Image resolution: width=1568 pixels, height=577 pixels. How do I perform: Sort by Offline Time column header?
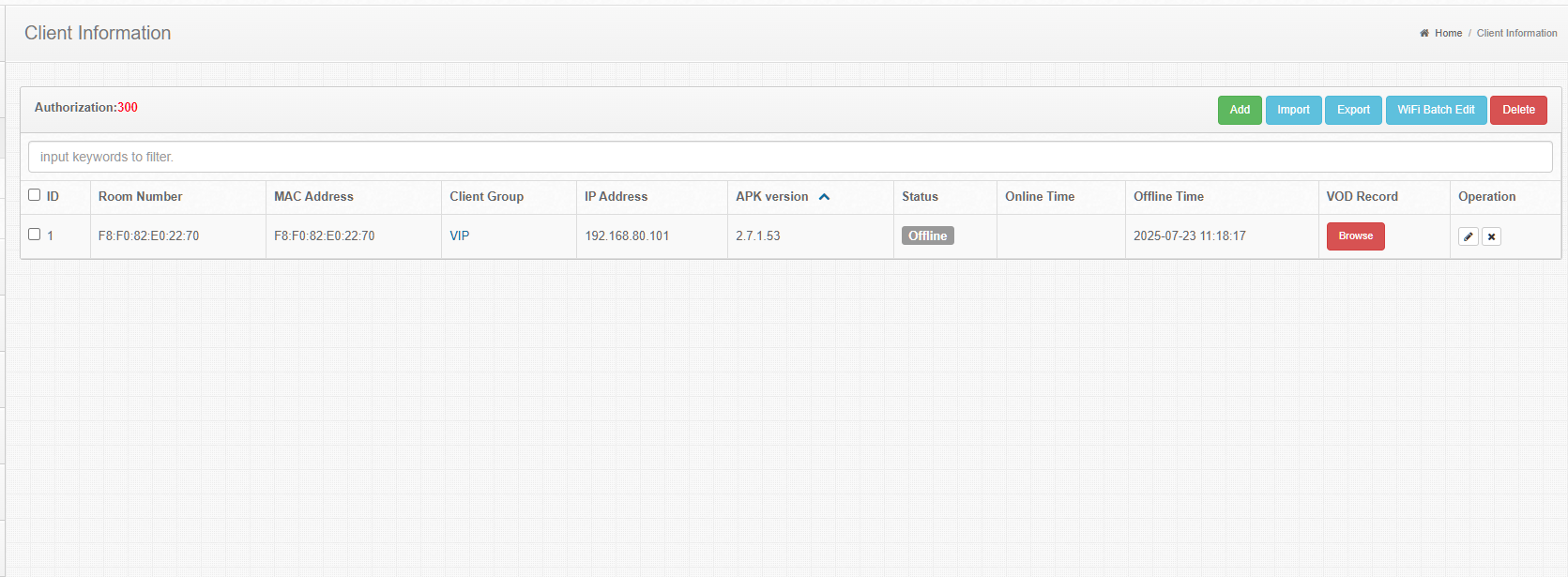point(1168,196)
